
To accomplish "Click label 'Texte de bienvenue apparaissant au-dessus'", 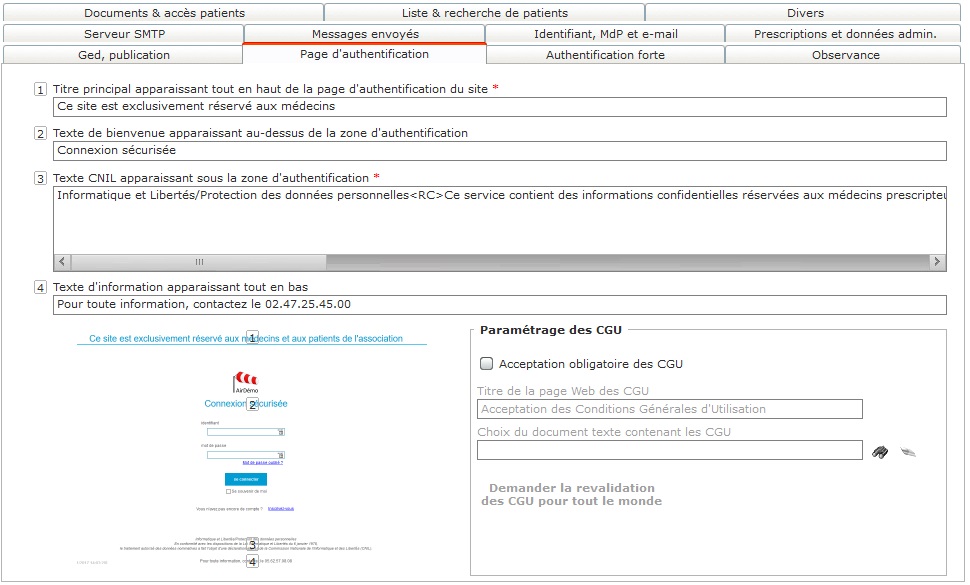I will (x=260, y=133).
